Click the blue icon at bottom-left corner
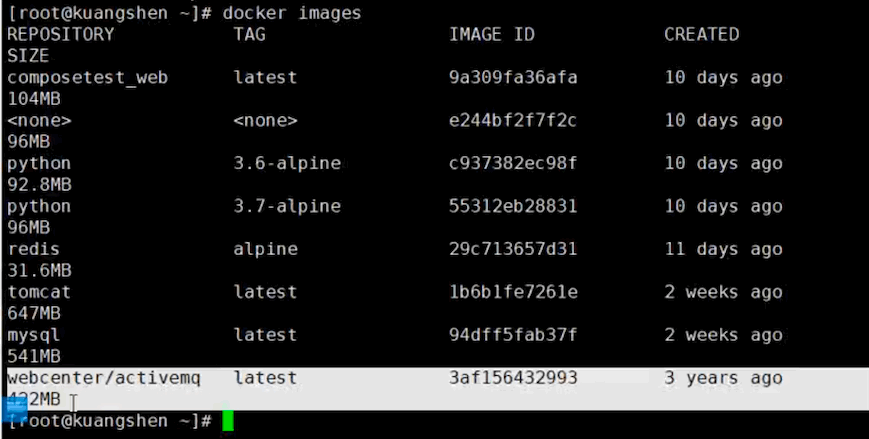The height and width of the screenshot is (439, 869). 14,410
